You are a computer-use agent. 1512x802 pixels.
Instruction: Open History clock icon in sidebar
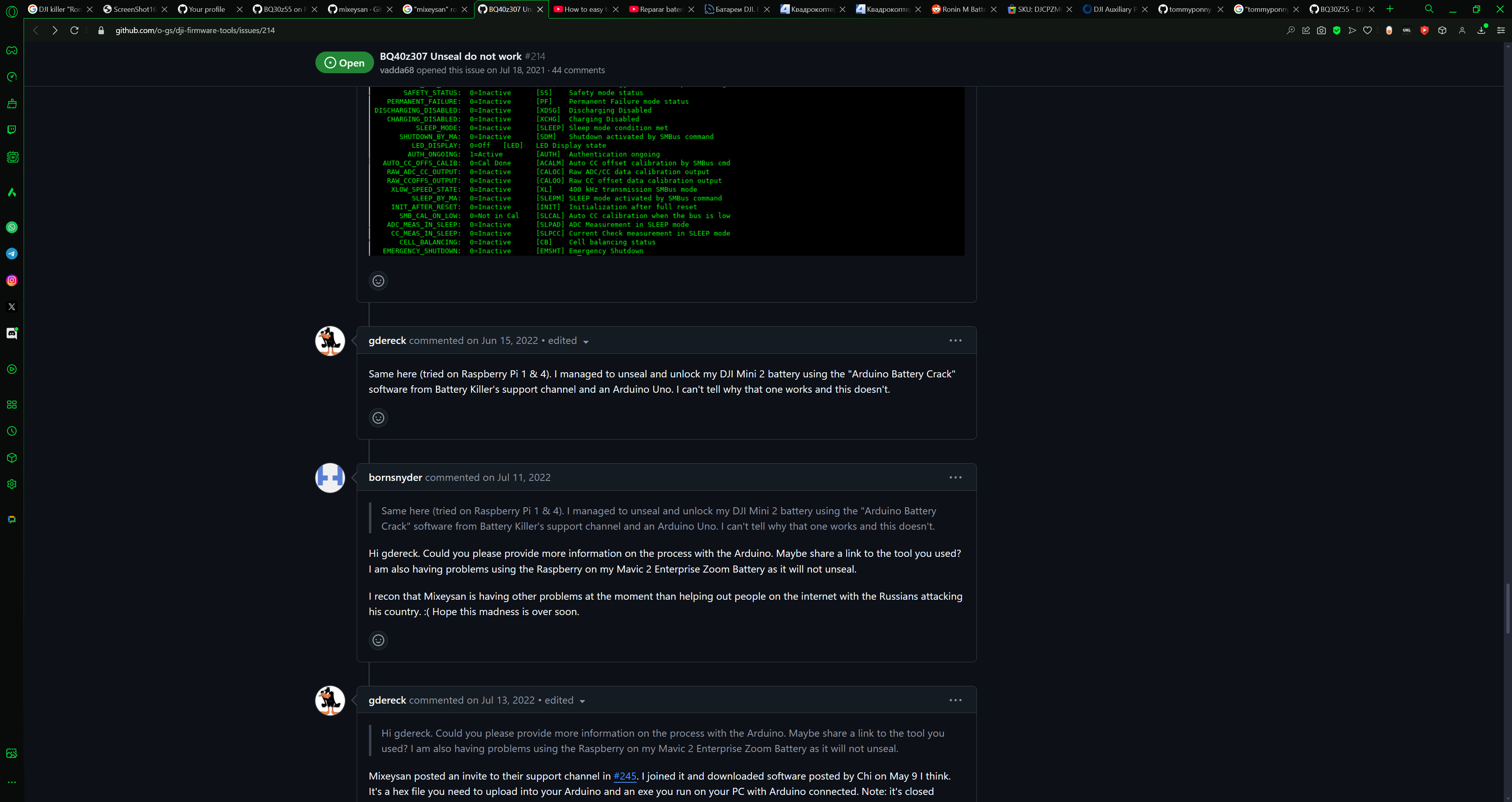point(12,431)
